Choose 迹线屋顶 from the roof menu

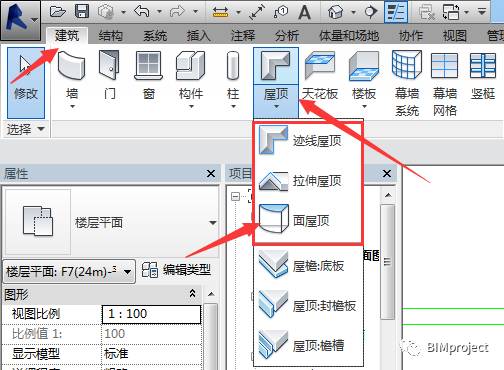pyautogui.click(x=308, y=141)
